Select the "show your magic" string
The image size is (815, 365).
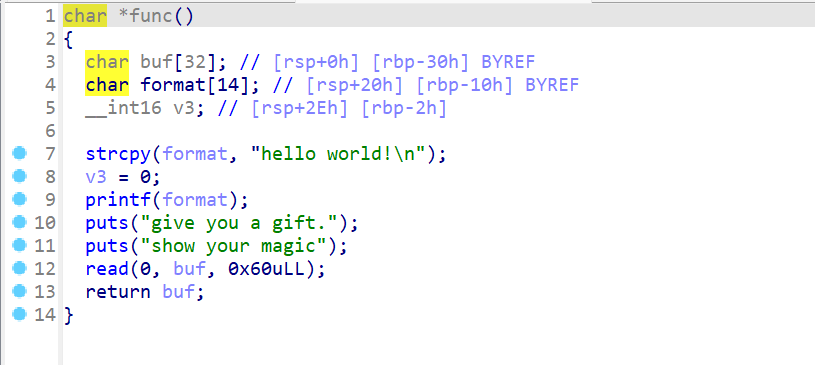(x=233, y=246)
